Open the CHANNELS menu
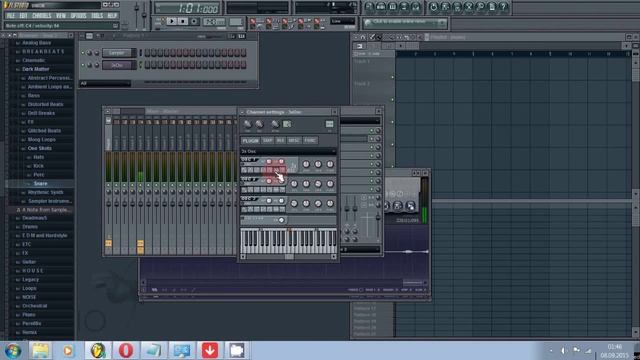This screenshot has height=360, width=640. click(41, 16)
